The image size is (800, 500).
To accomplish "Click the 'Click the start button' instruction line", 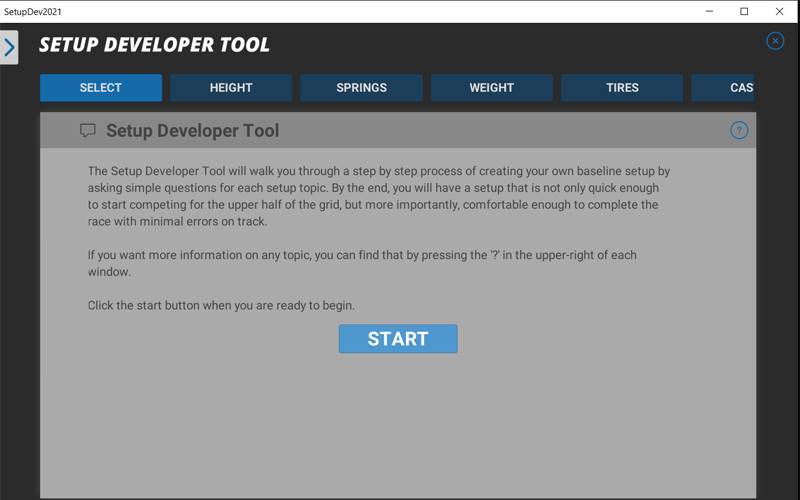I will pos(221,305).
